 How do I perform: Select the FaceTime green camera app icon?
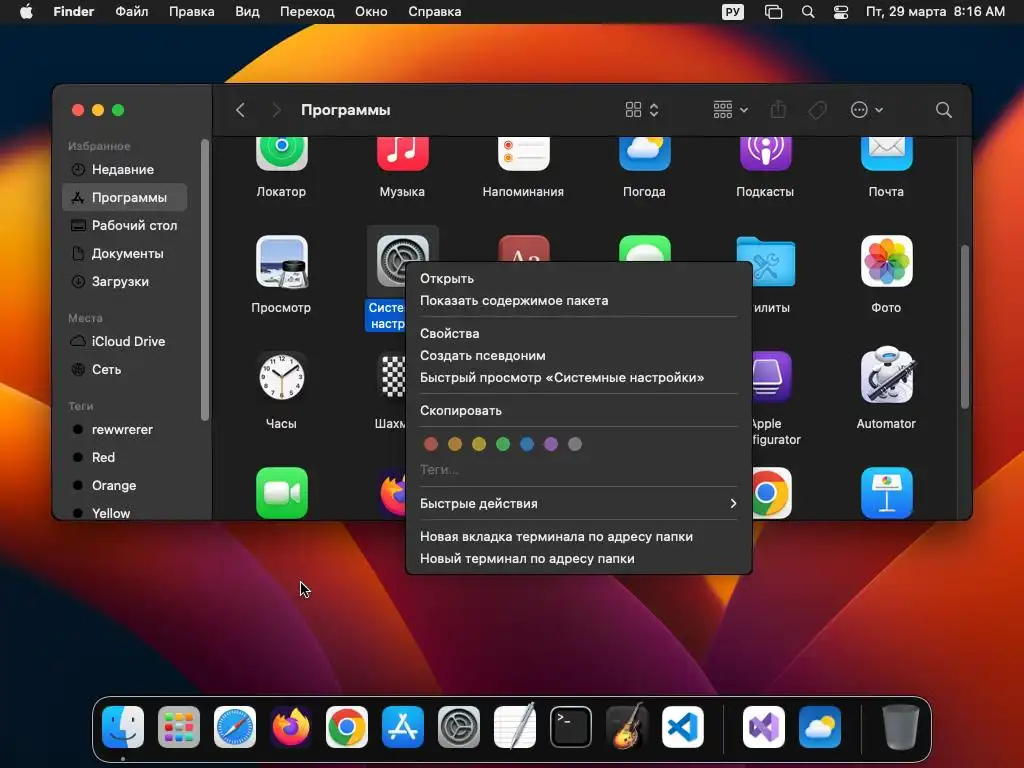pyautogui.click(x=281, y=493)
